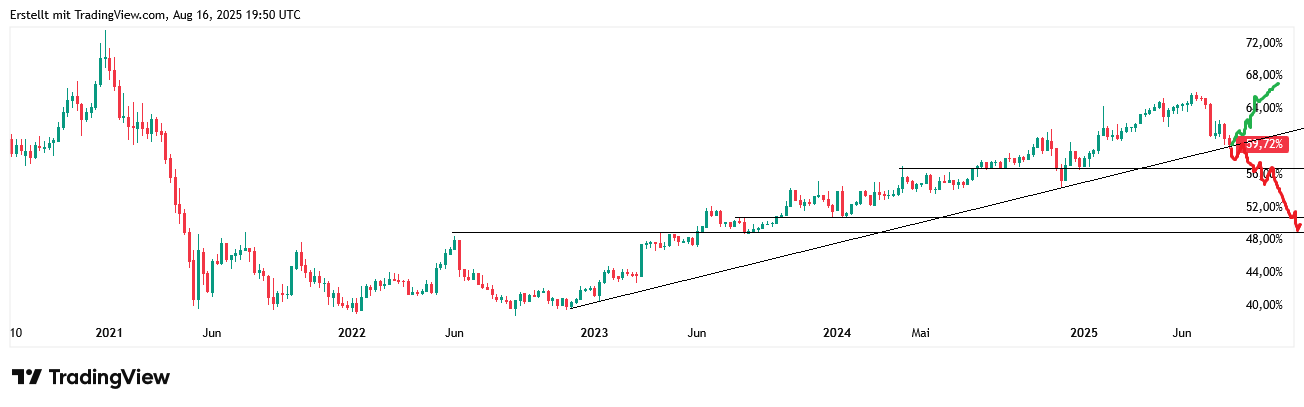Click the 40,00% axis label
This screenshot has height=407, width=1304.
click(x=1264, y=305)
